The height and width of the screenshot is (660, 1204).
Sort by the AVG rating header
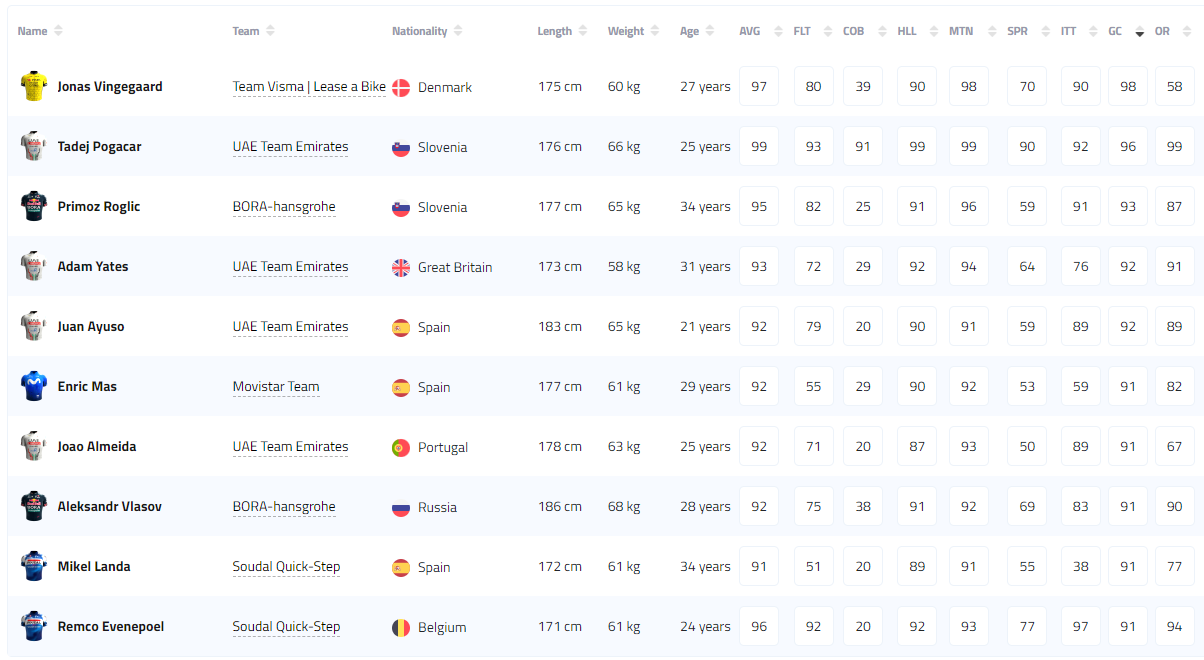pos(750,31)
